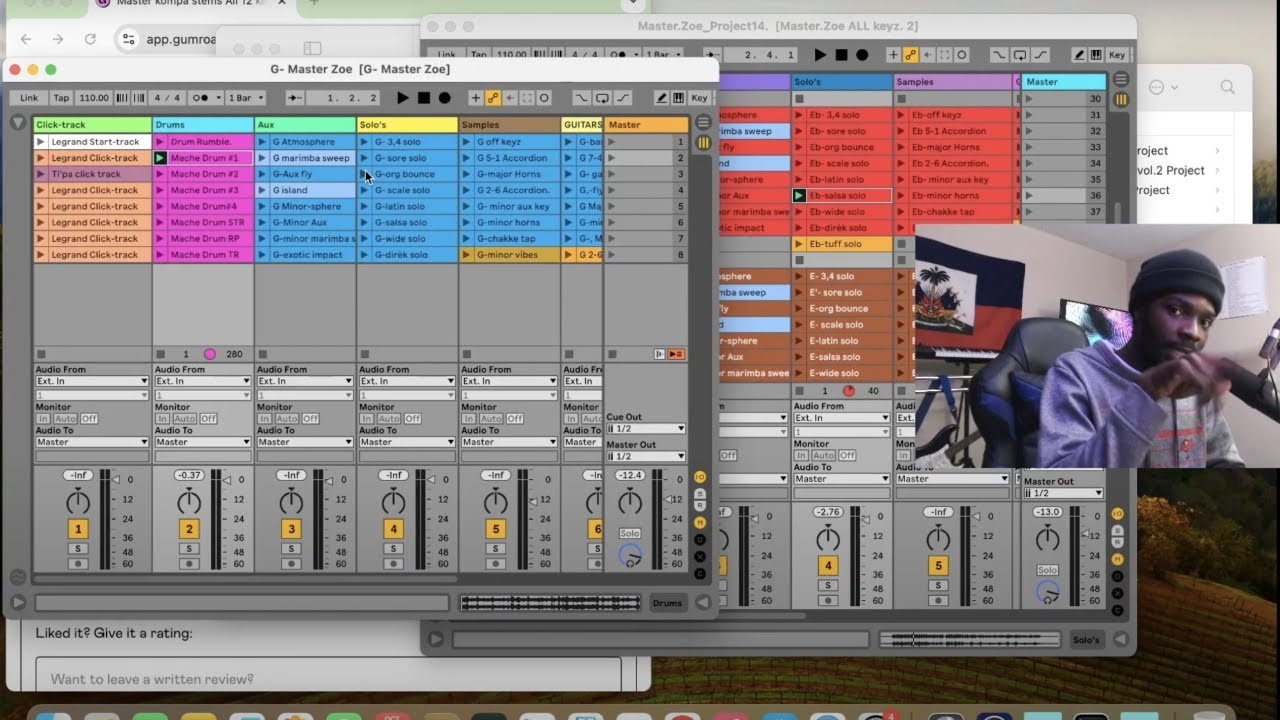Image resolution: width=1280 pixels, height=720 pixels.
Task: Show the In/Out section toggle in G- Master Zoe
Action: pos(700,477)
